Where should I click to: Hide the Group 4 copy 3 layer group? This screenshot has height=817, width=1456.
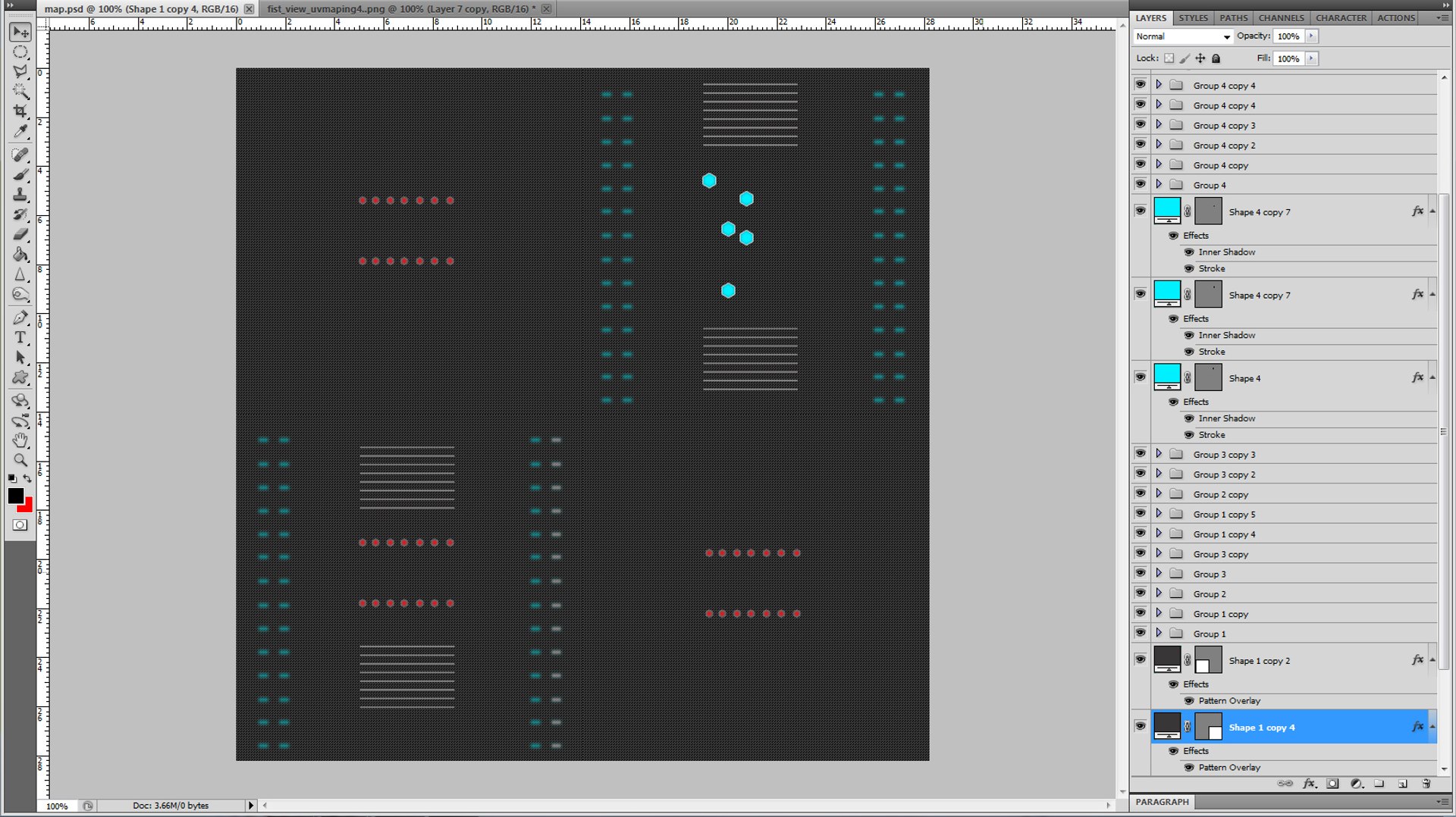tap(1141, 124)
